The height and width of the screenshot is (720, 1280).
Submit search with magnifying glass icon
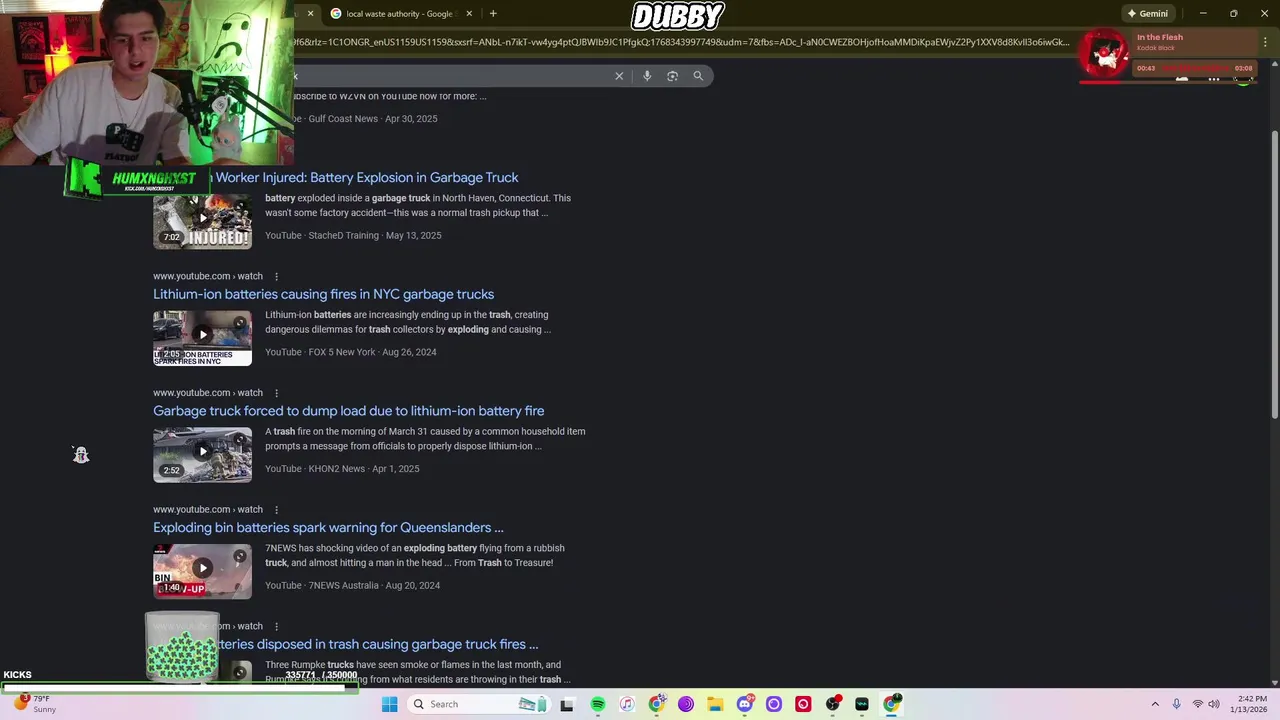click(698, 76)
